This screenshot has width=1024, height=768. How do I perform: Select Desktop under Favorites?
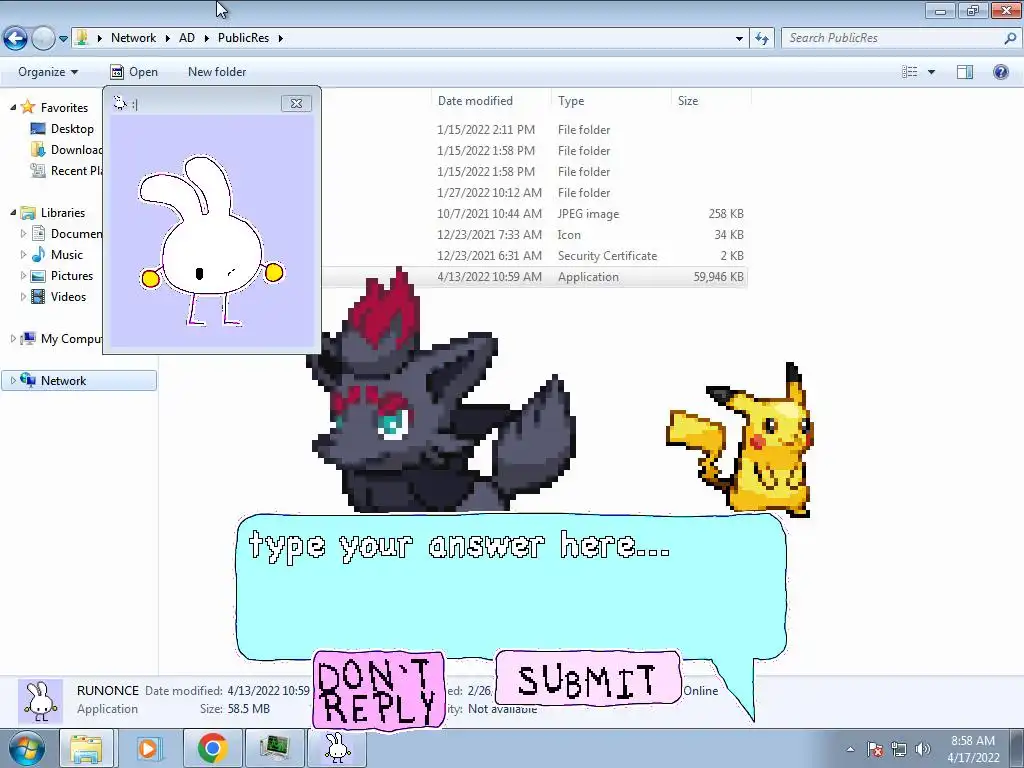coord(72,129)
